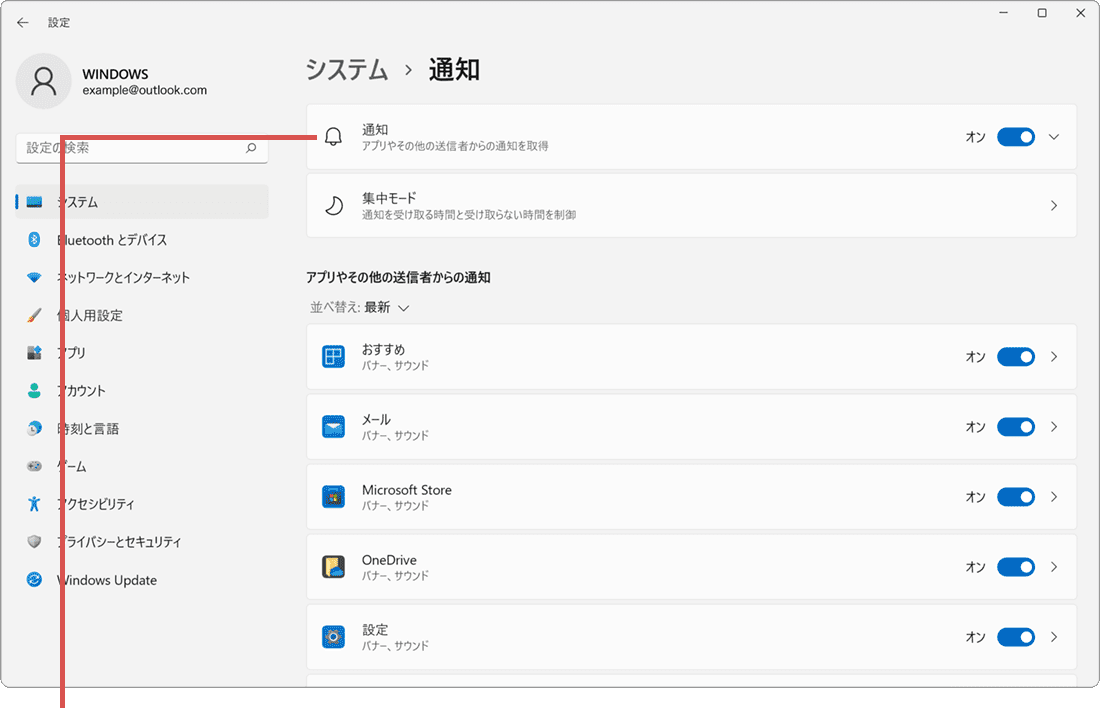Image resolution: width=1100 pixels, height=708 pixels.
Task: Open Bluetooth とデバイス settings
Action: coord(32,240)
